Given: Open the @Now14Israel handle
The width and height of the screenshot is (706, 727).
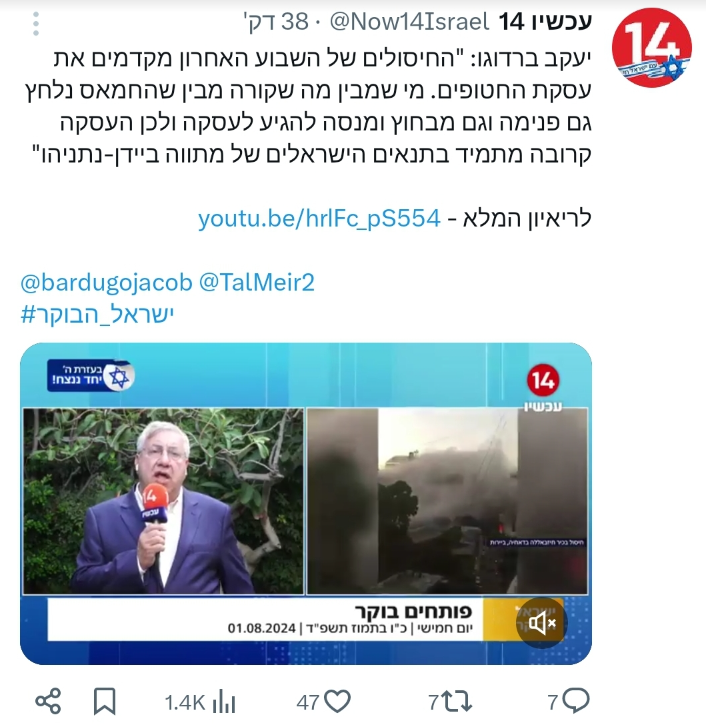Looking at the screenshot, I should [409, 22].
